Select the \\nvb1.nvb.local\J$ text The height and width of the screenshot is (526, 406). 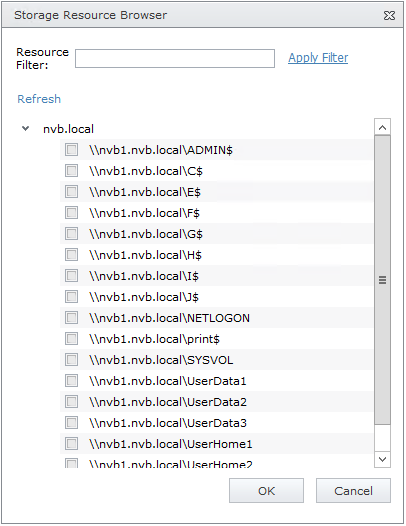(x=144, y=297)
